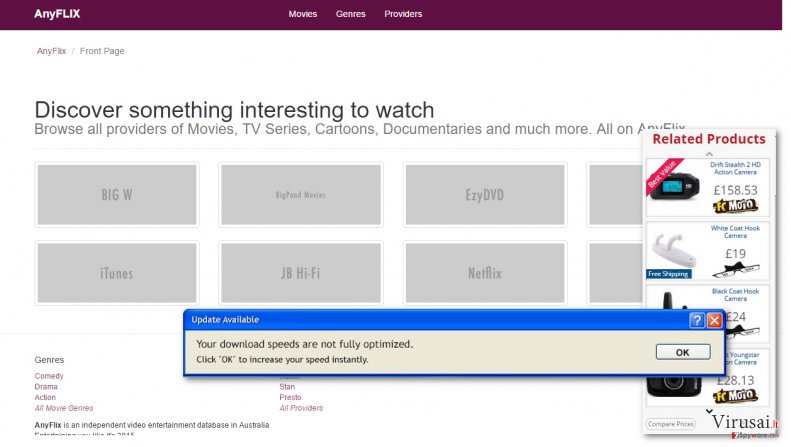Click the help question mark icon in dialog
Screen dimensions: 791x447
(697, 320)
